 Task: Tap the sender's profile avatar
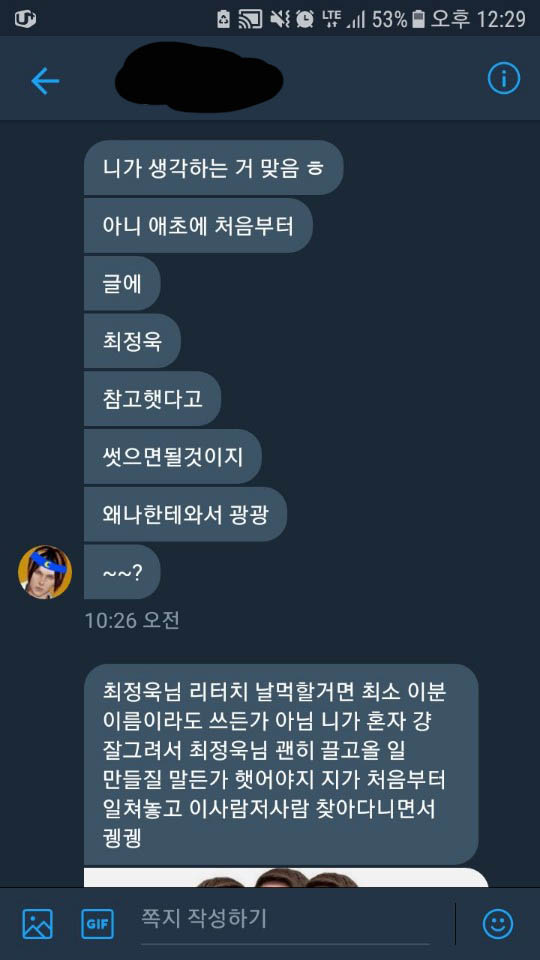point(45,572)
